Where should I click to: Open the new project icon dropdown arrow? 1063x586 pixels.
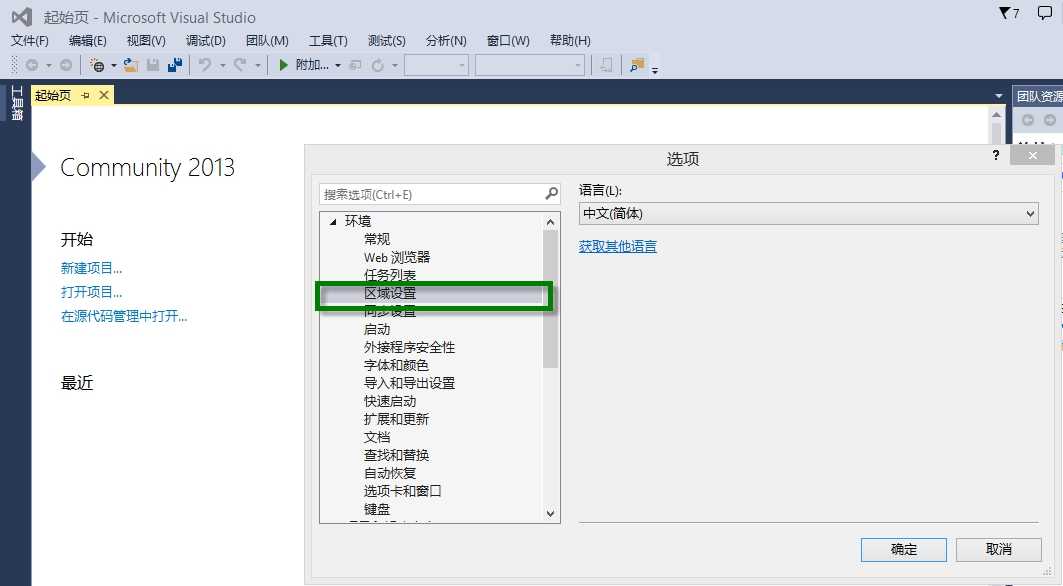[x=113, y=66]
